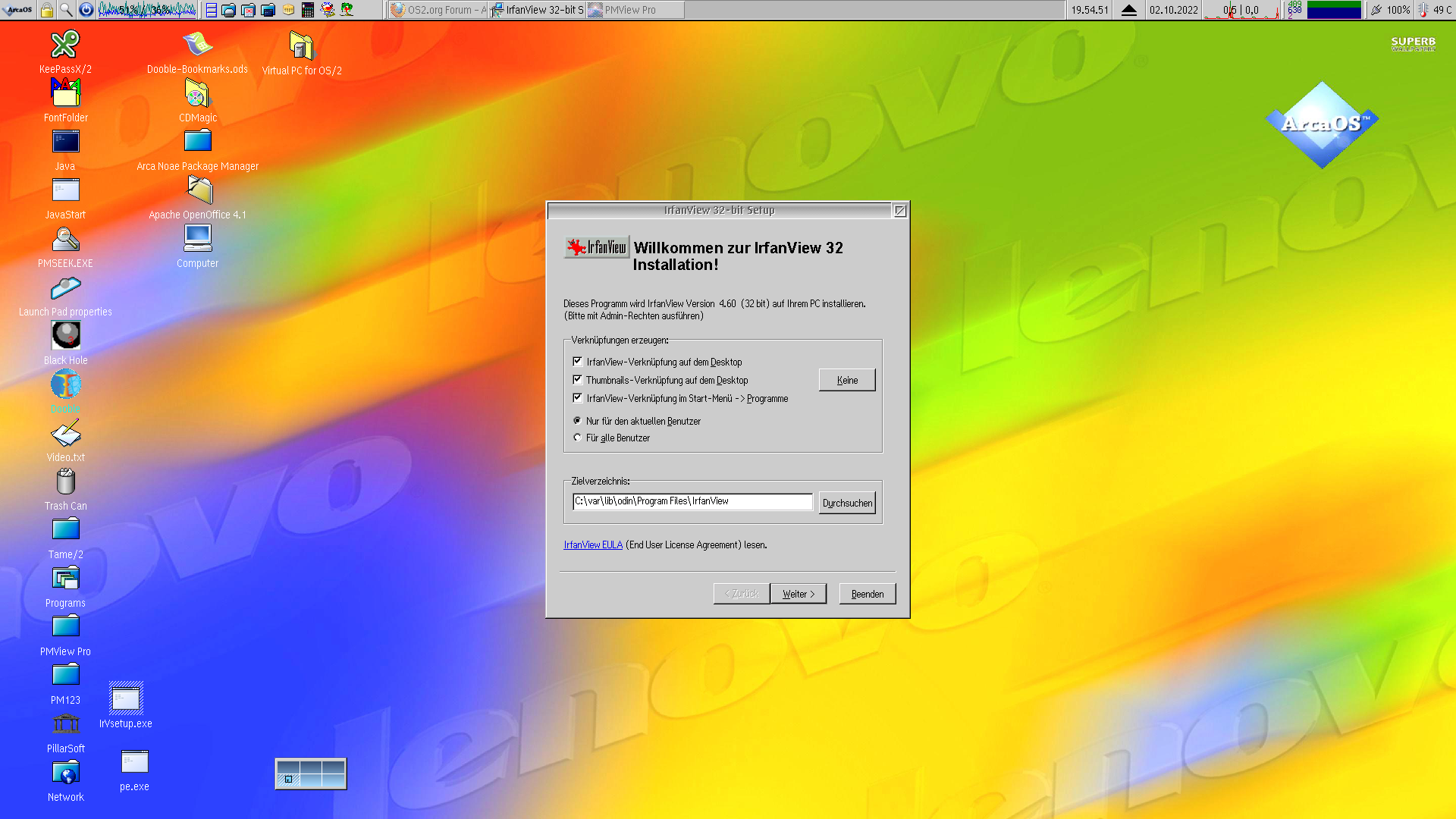Screen dimensions: 1456x819
Task: Toggle Thumbnails-Verknüpfung auf dem Desktop checkbox
Action: pos(577,380)
